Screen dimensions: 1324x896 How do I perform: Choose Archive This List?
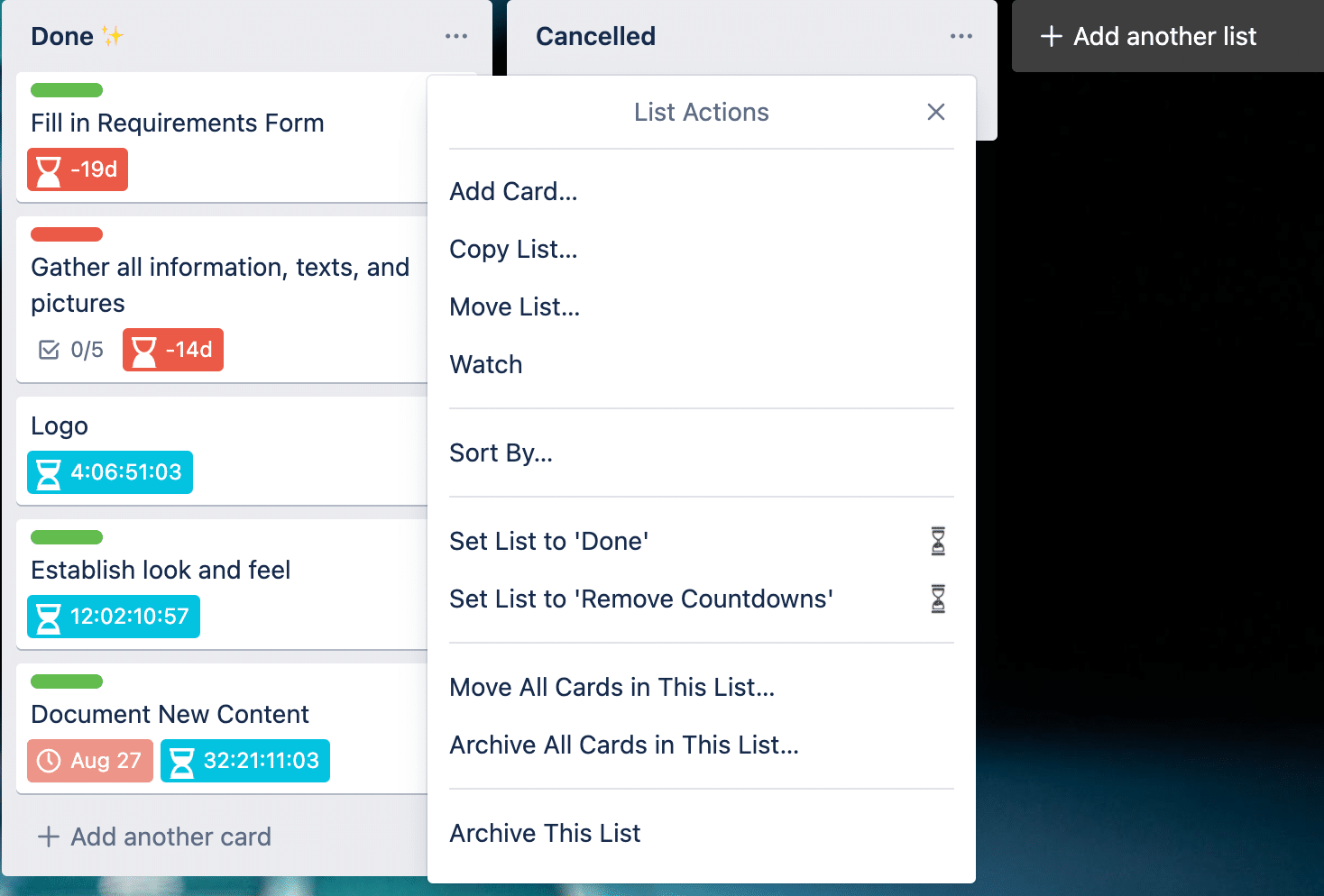(x=545, y=833)
